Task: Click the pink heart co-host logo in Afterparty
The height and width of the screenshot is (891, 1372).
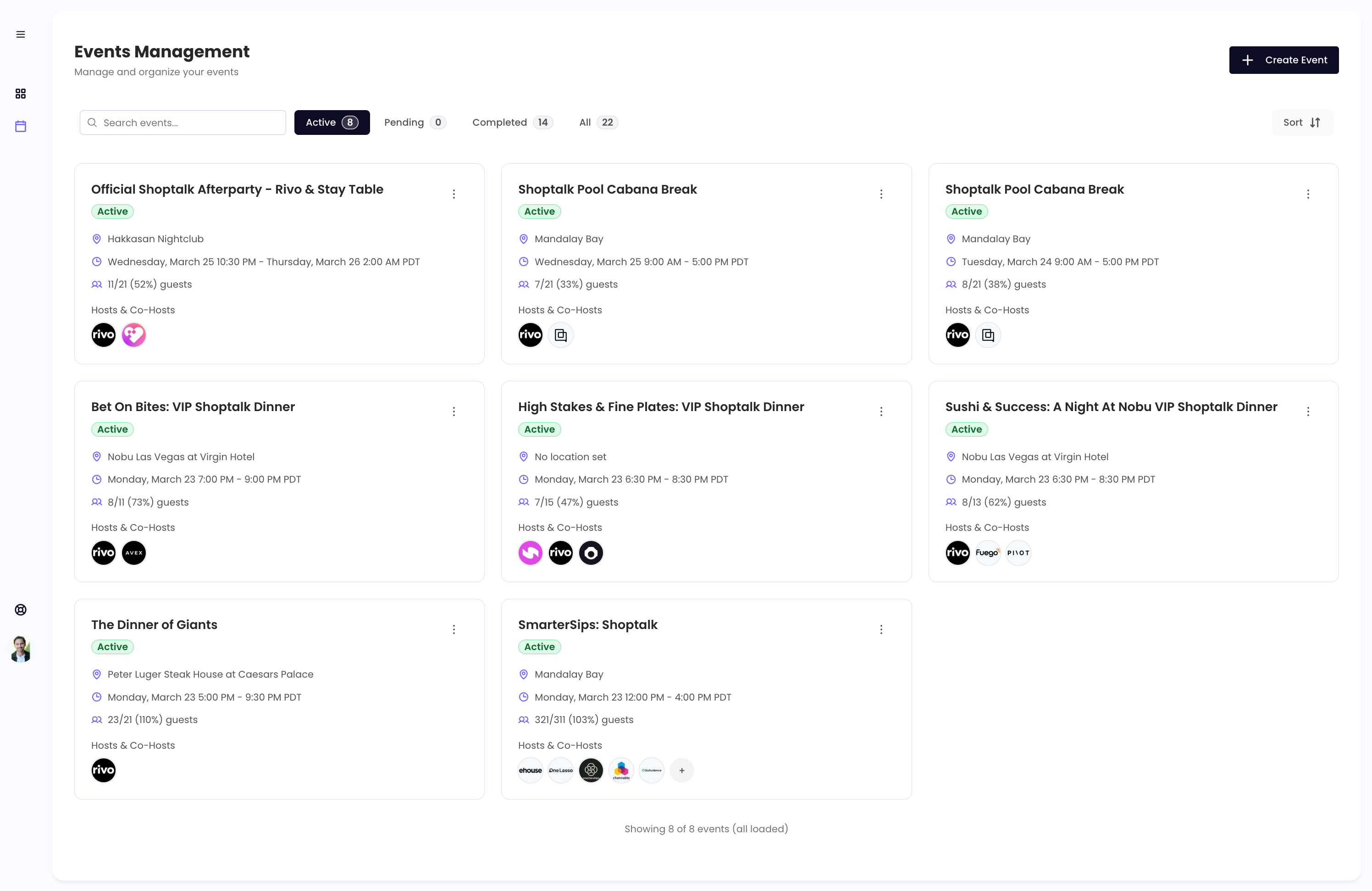Action: pos(134,335)
